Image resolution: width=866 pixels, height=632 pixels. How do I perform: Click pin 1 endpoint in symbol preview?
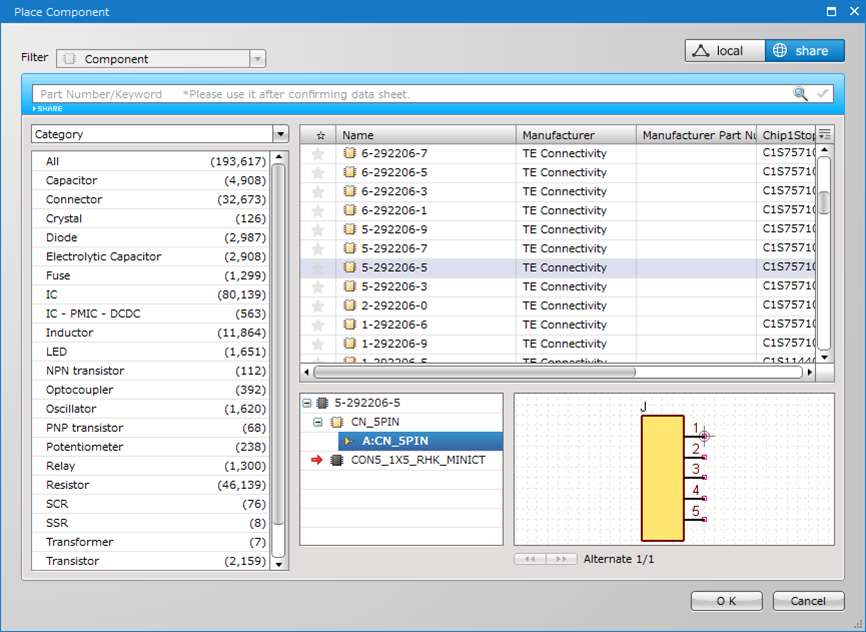(705, 436)
